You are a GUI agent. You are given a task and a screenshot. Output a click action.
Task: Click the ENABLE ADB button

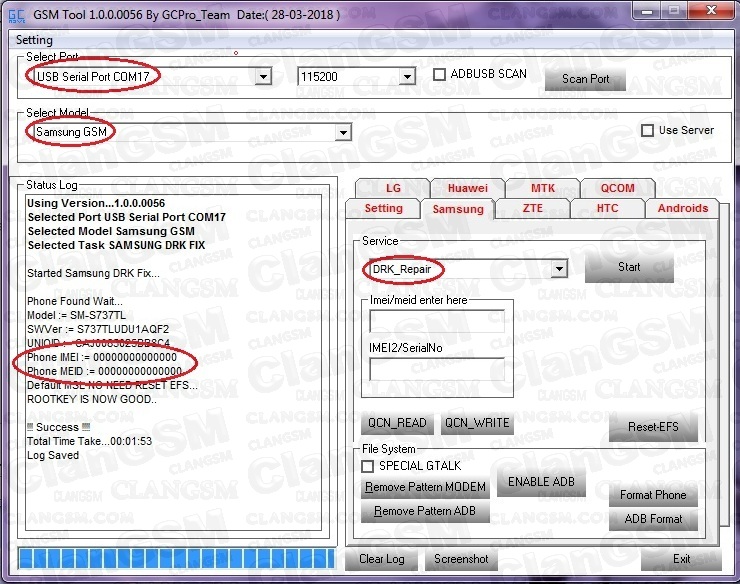coord(541,482)
